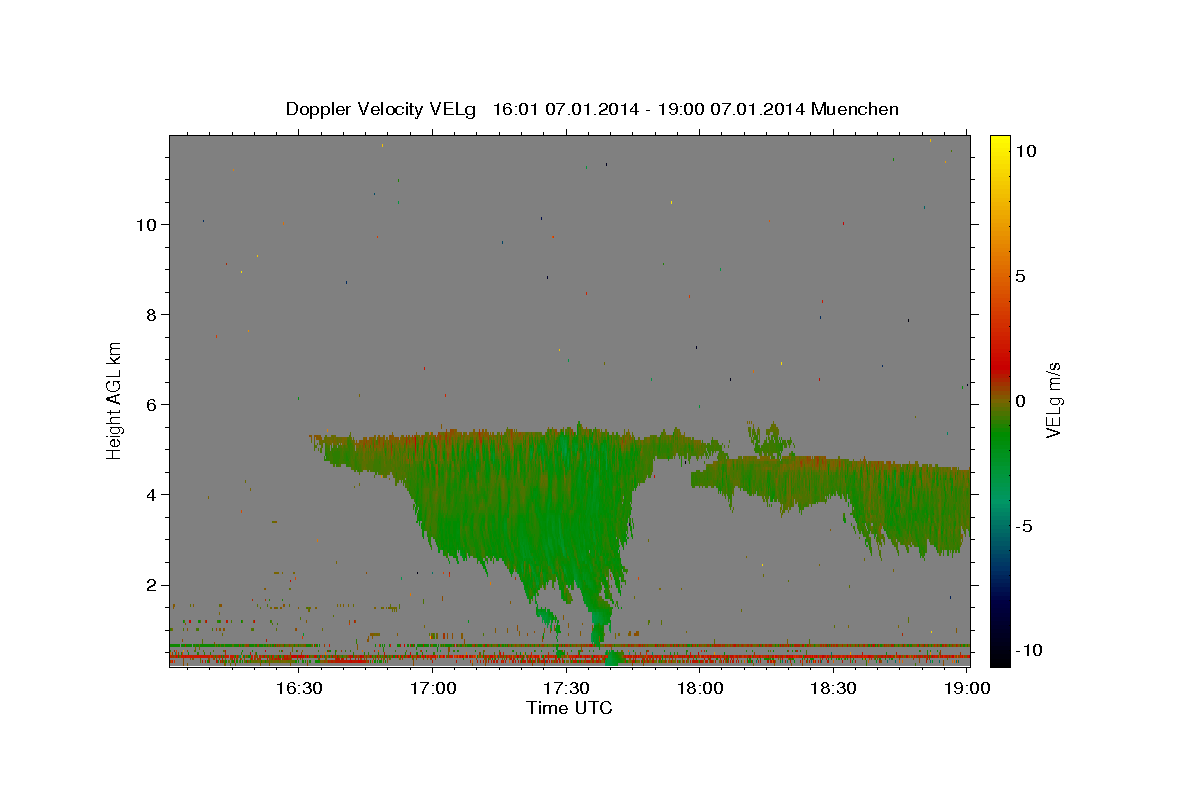Screen dimensions: 1200x800
Task: Click the plot title 'Doppler Velocity VELg'
Action: click(382, 109)
